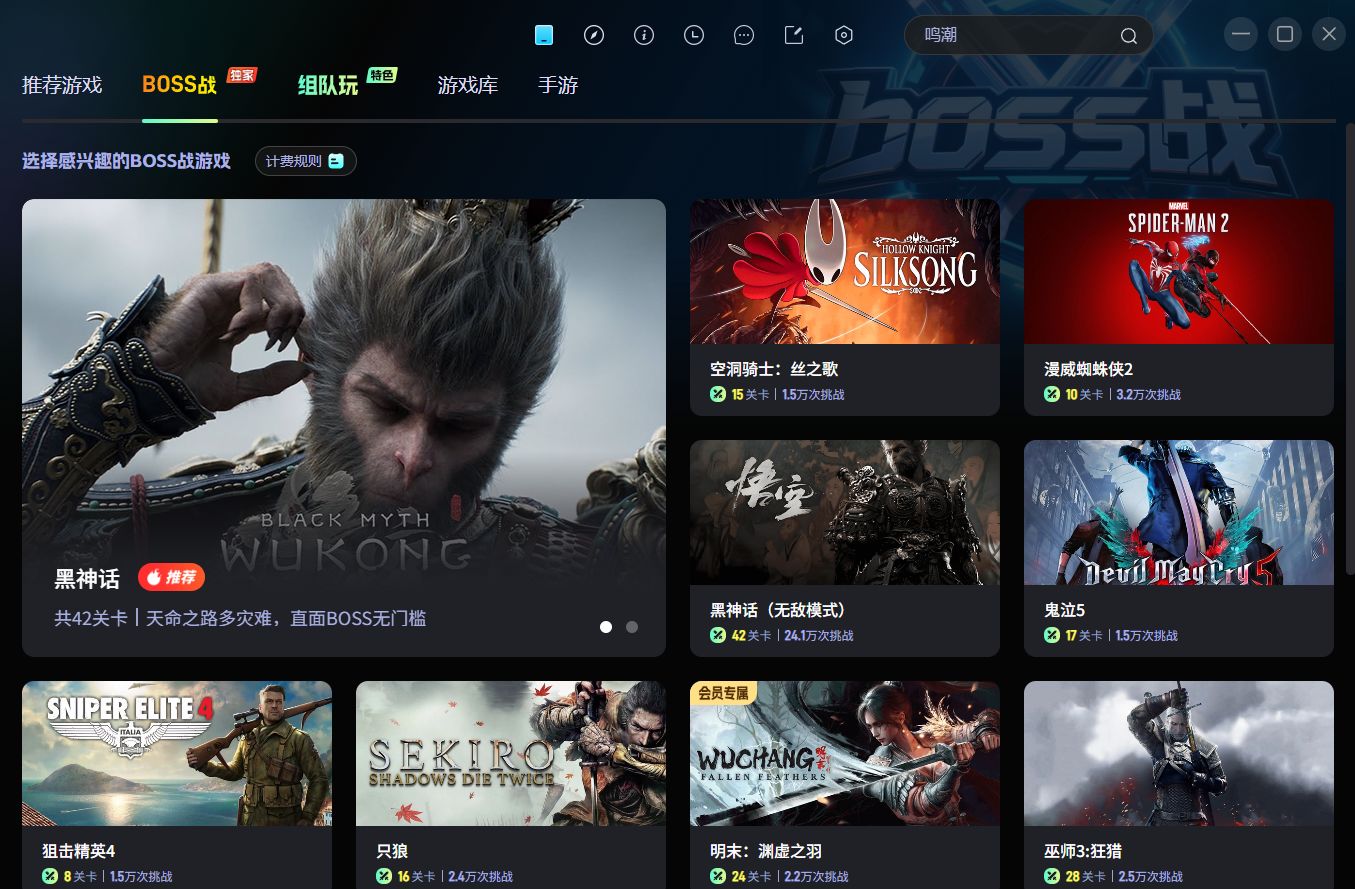Open the 悟空 invincible mode cover image
The width and height of the screenshot is (1355, 889).
845,513
